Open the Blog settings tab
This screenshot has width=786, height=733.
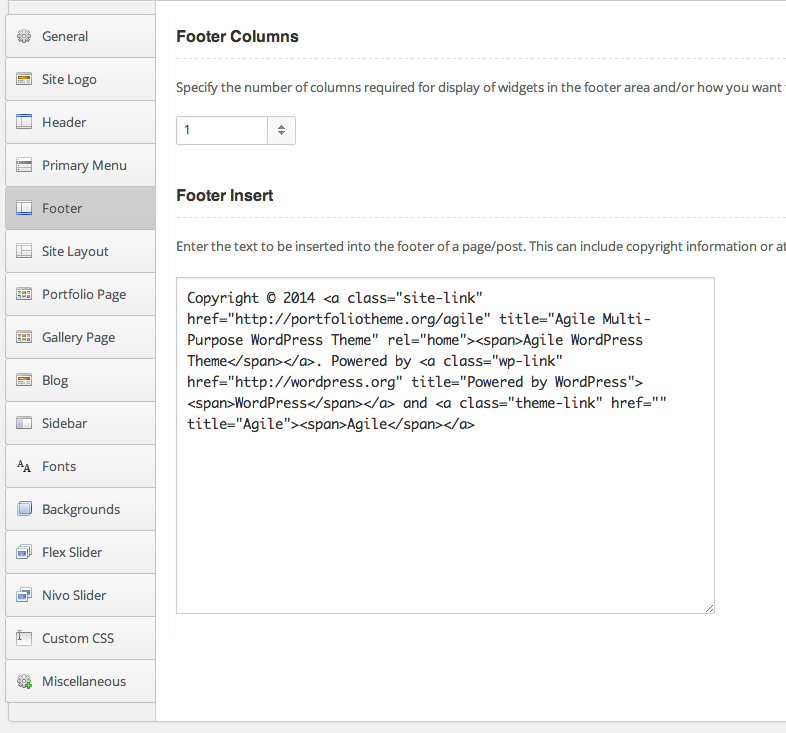(x=80, y=381)
